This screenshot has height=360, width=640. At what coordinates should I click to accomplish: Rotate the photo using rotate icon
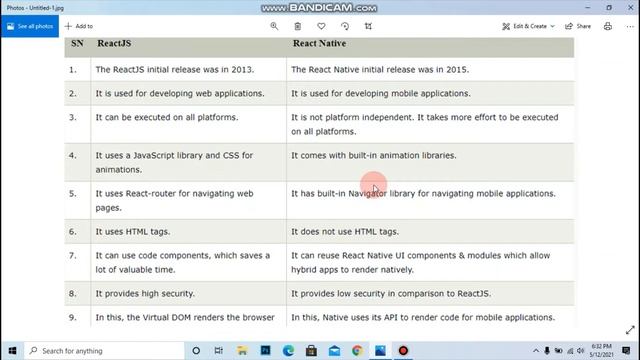click(345, 26)
